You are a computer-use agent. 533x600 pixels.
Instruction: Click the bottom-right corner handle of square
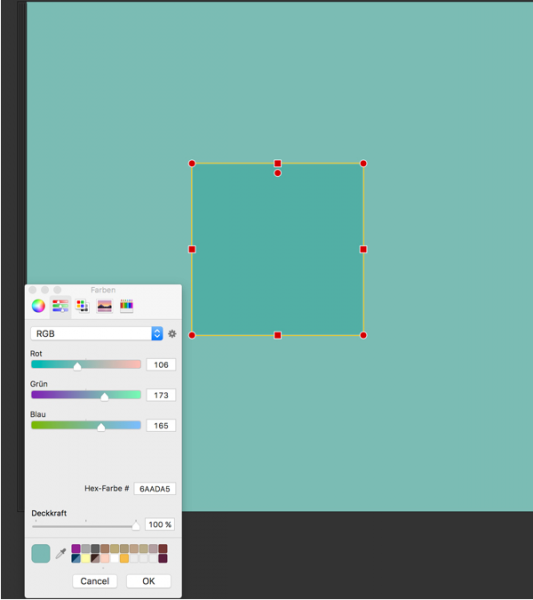(x=363, y=335)
